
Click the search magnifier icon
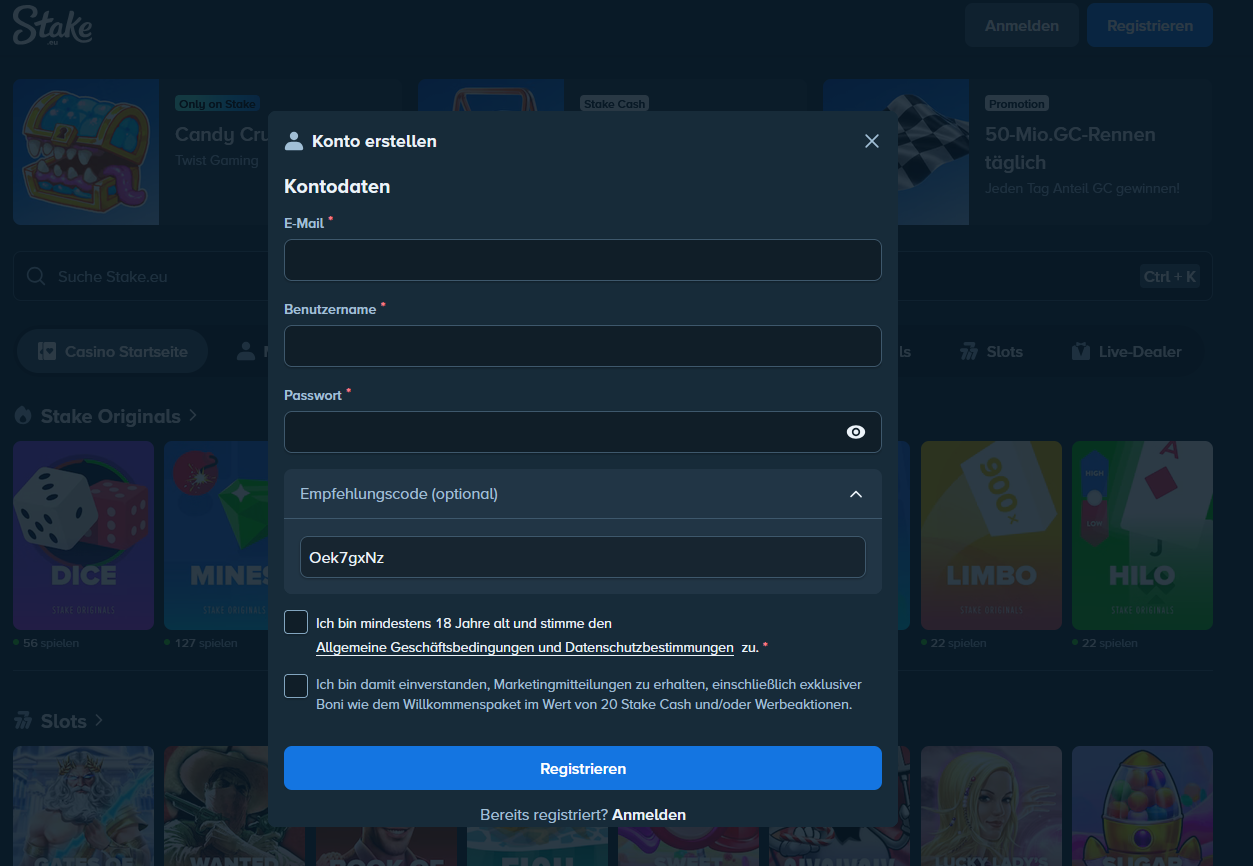coord(36,276)
